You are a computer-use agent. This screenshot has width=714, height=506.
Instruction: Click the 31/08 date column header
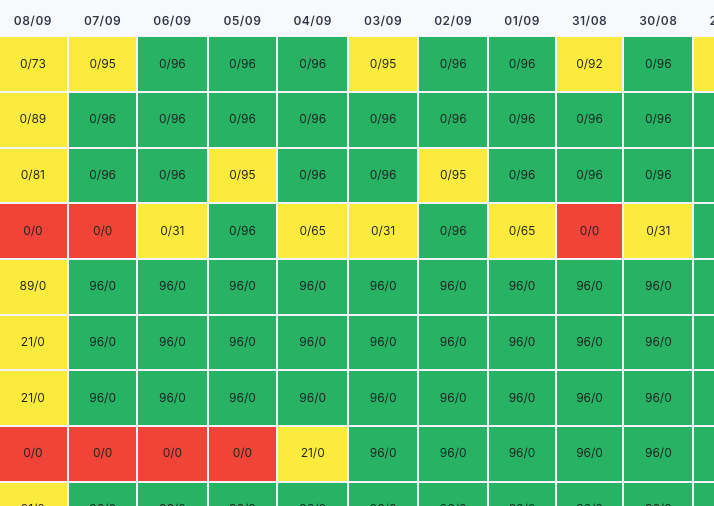(x=590, y=20)
